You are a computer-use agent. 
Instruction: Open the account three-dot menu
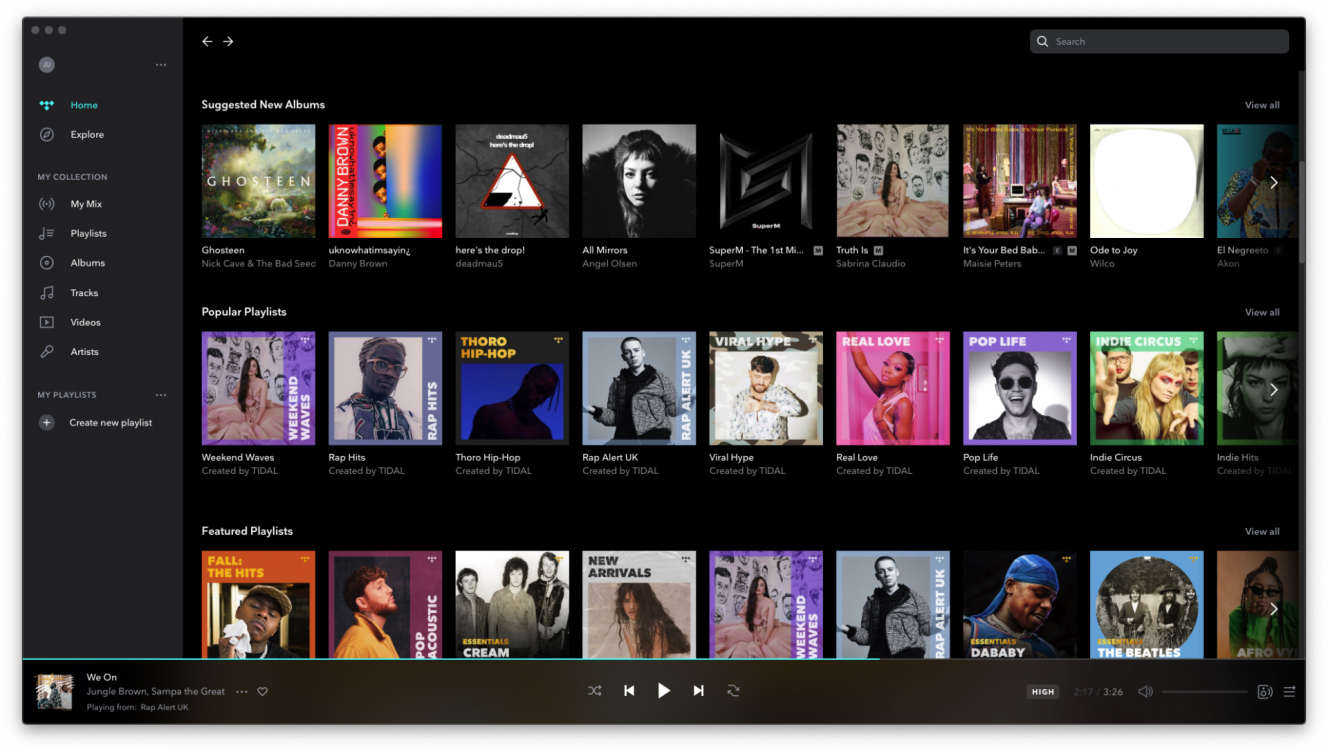pos(161,66)
